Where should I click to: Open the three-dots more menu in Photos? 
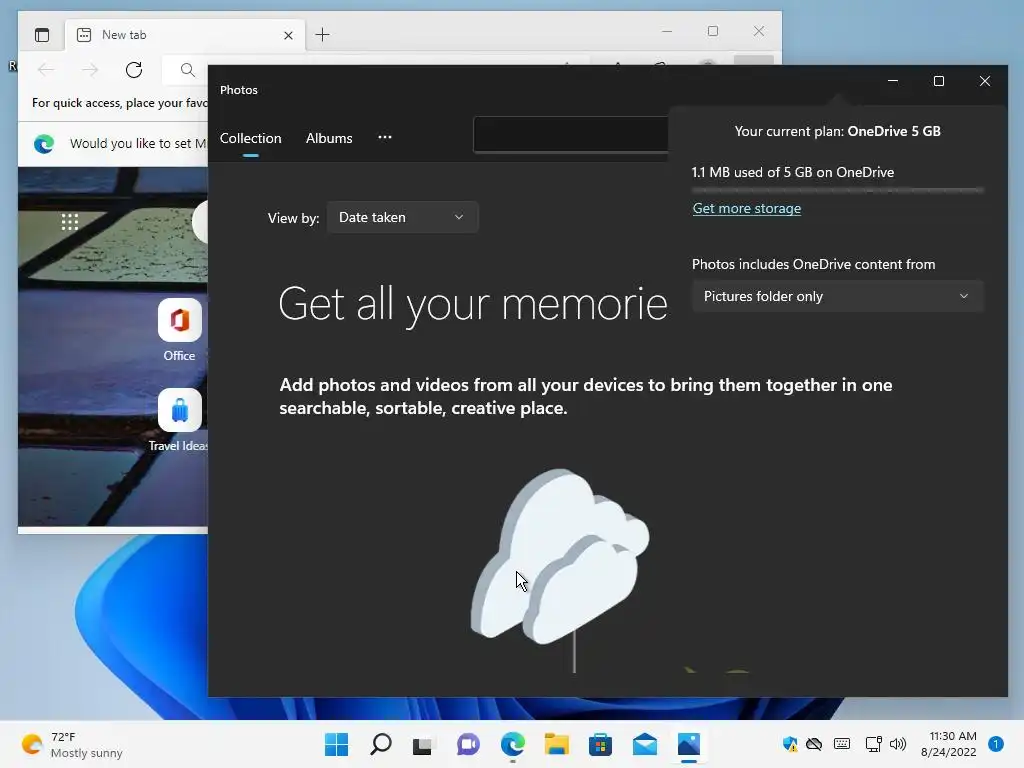385,137
